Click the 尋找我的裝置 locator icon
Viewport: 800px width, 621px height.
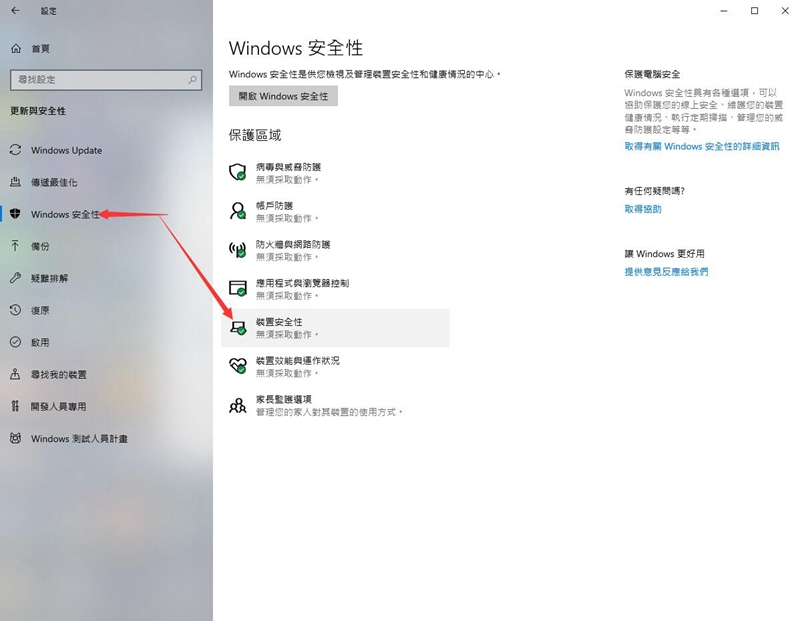16,374
